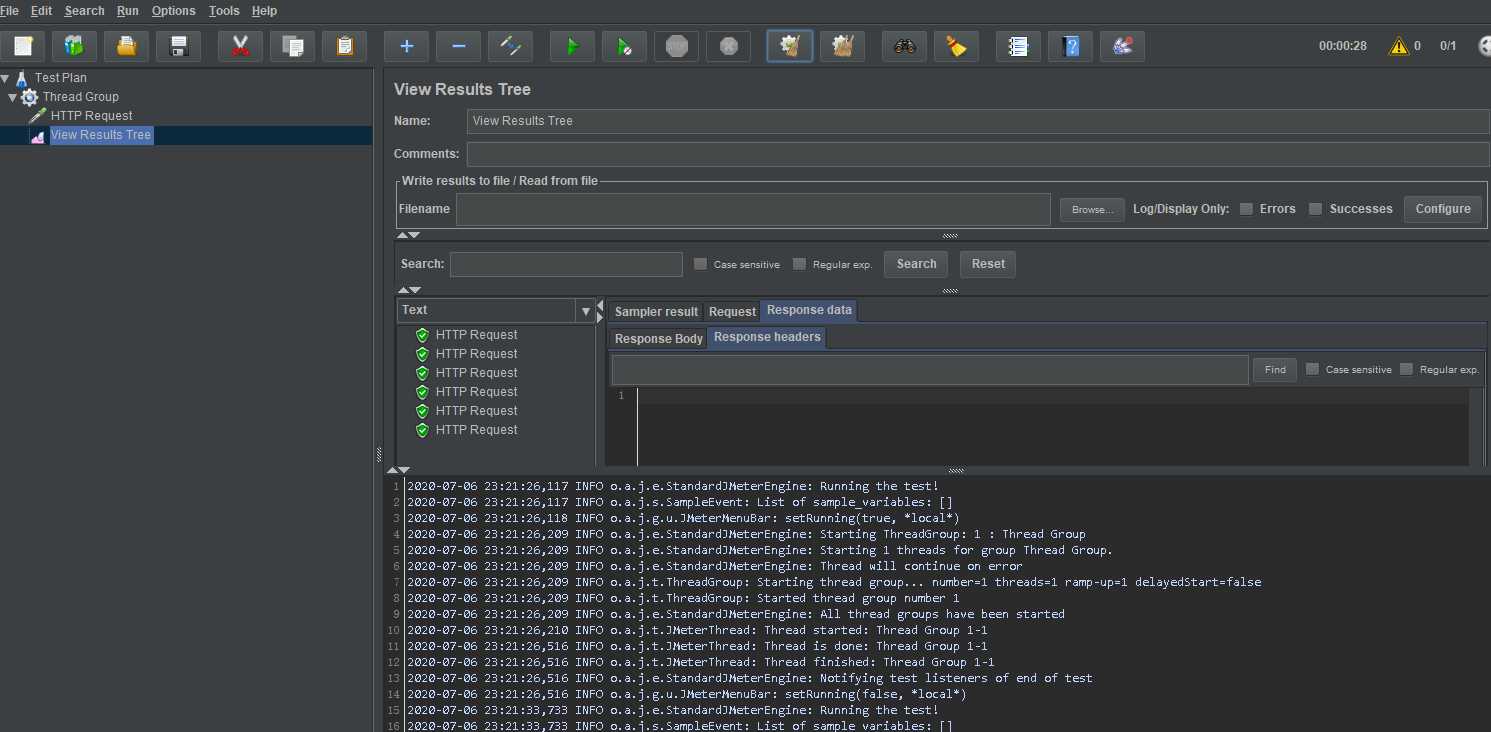Reset search using the brush icon
The height and width of the screenshot is (732, 1491).
(957, 46)
